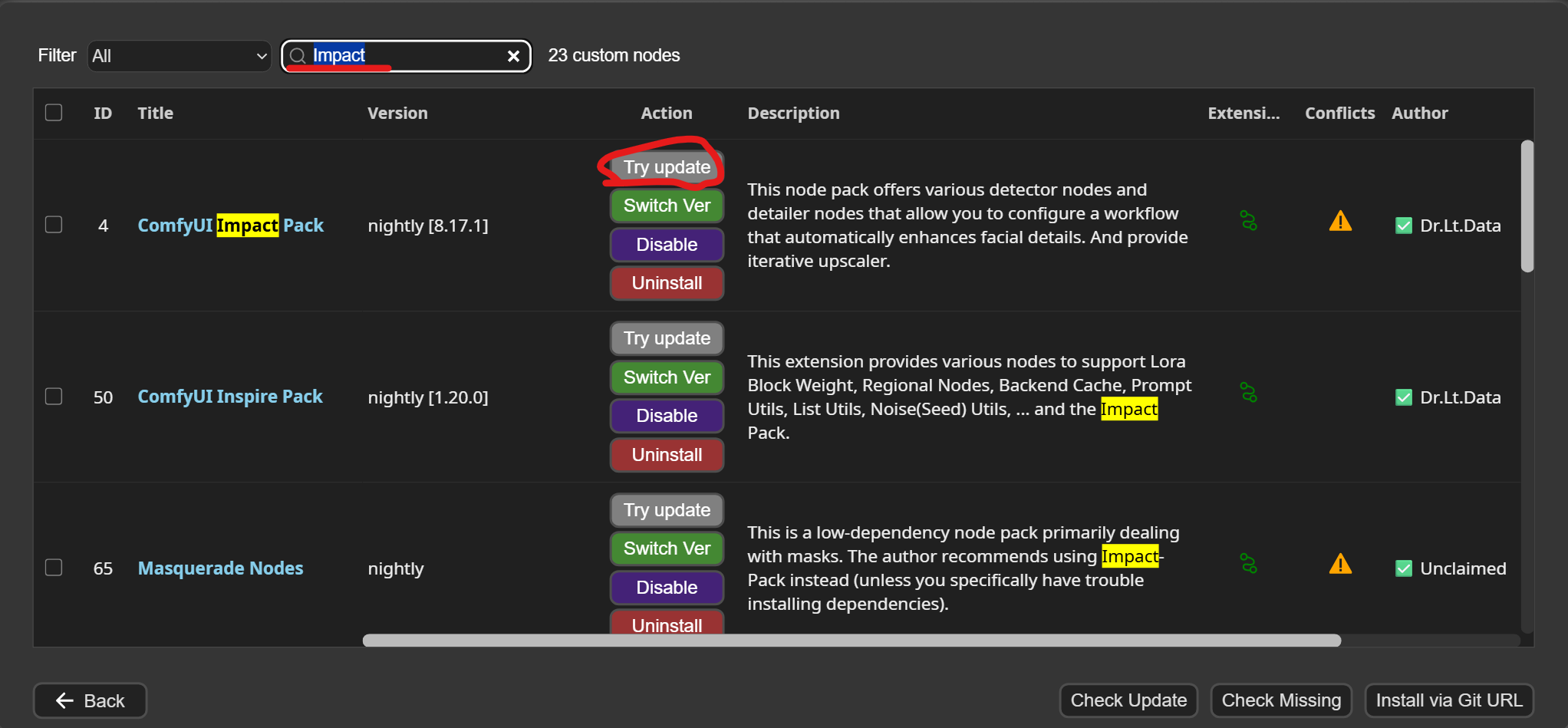1568x728 pixels.
Task: Click the Check Missing button
Action: tap(1281, 700)
